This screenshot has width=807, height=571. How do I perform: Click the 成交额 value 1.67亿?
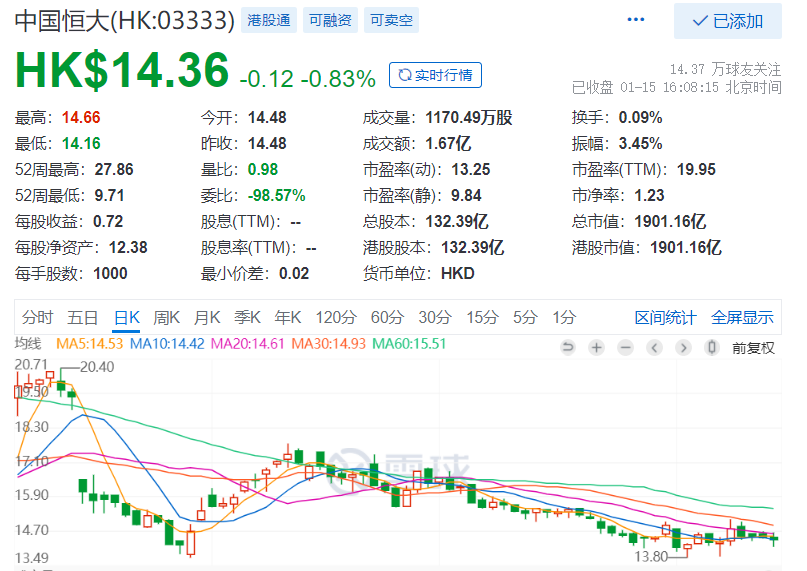coord(448,144)
